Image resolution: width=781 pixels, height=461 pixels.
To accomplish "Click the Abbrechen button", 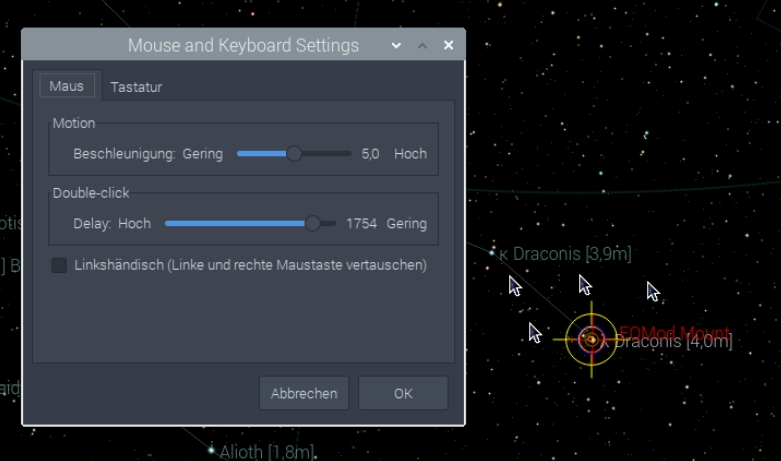I will pos(304,393).
